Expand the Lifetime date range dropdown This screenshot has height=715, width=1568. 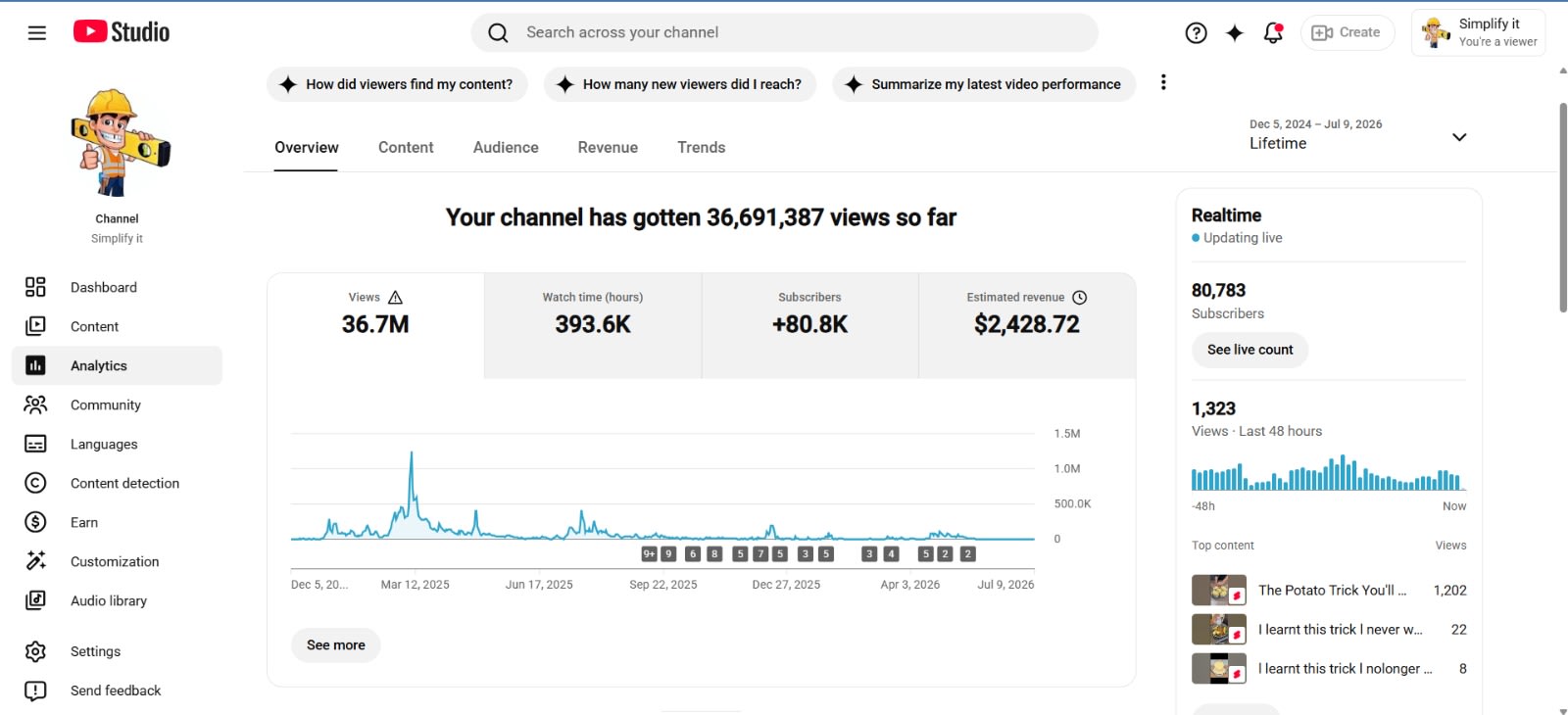pos(1357,137)
